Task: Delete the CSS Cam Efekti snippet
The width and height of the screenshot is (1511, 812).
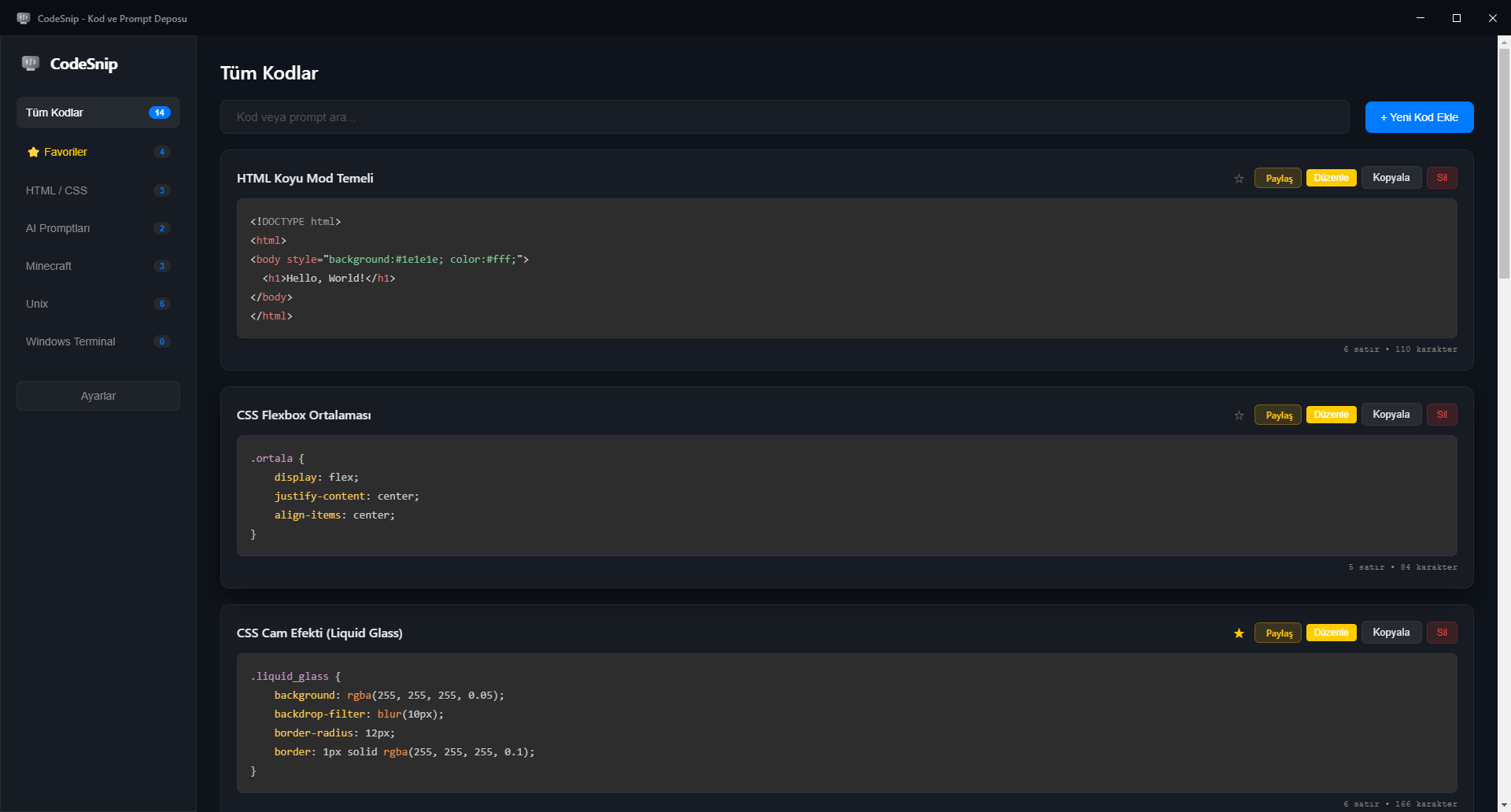Action: click(x=1442, y=633)
